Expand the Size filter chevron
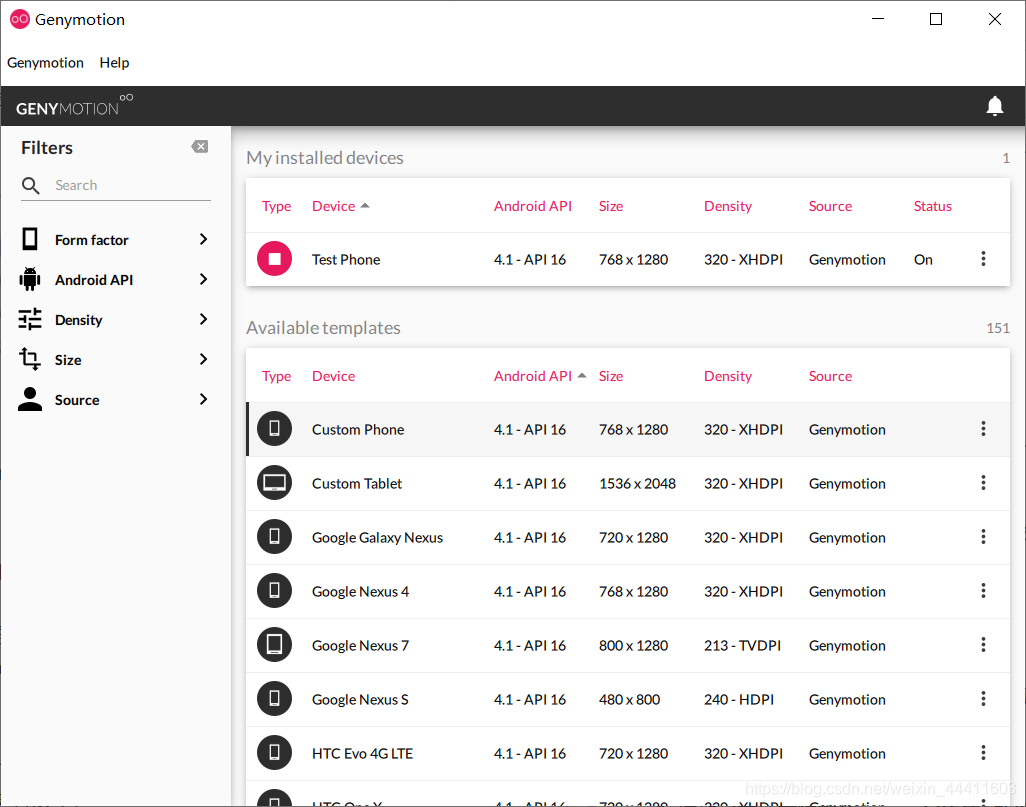 [203, 359]
